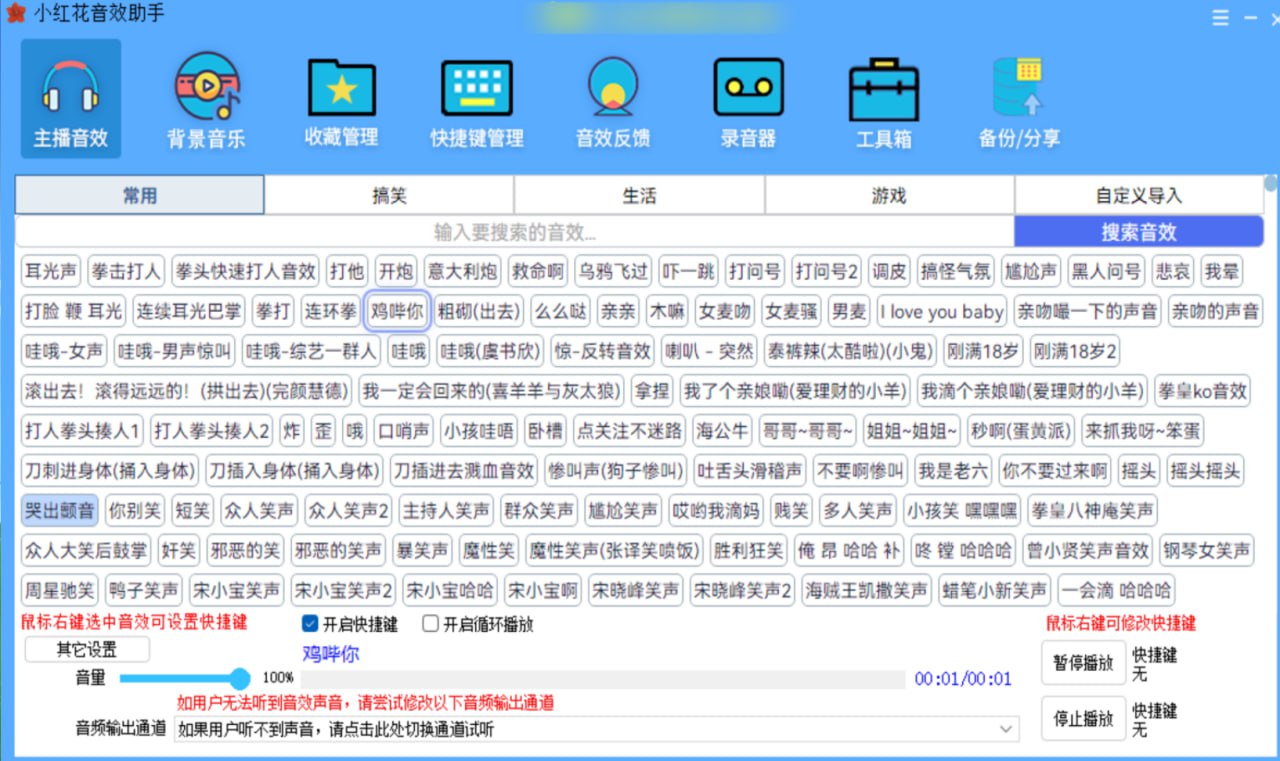Open 备份/分享 backup and share
This screenshot has width=1280, height=761.
pyautogui.click(x=1018, y=98)
